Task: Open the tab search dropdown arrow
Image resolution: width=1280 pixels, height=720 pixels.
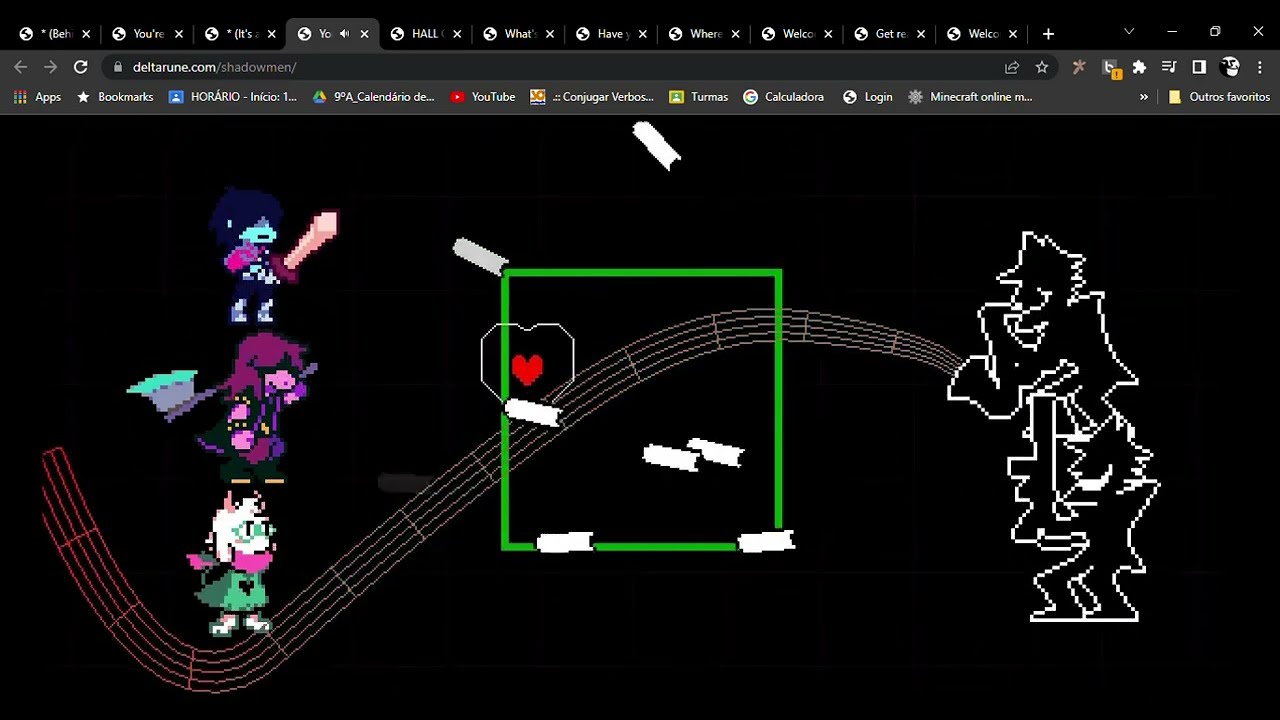Action: [x=1129, y=32]
